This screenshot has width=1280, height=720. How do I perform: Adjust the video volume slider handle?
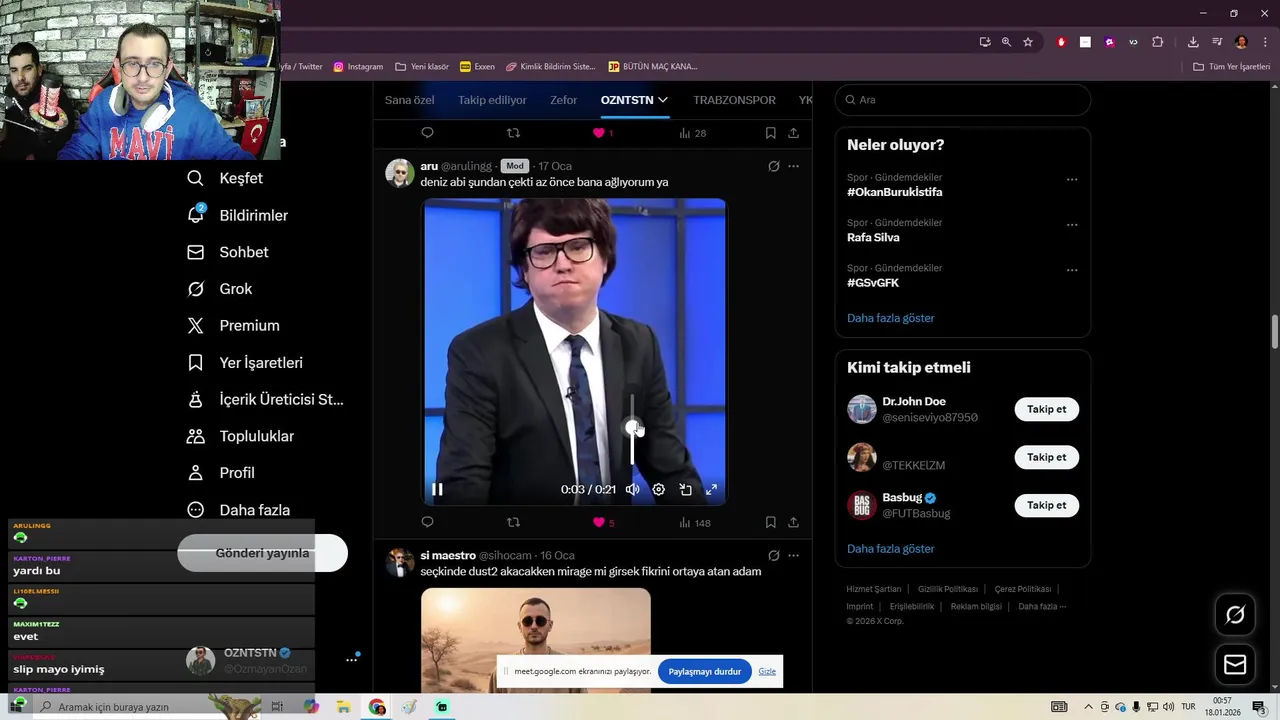pyautogui.click(x=632, y=428)
